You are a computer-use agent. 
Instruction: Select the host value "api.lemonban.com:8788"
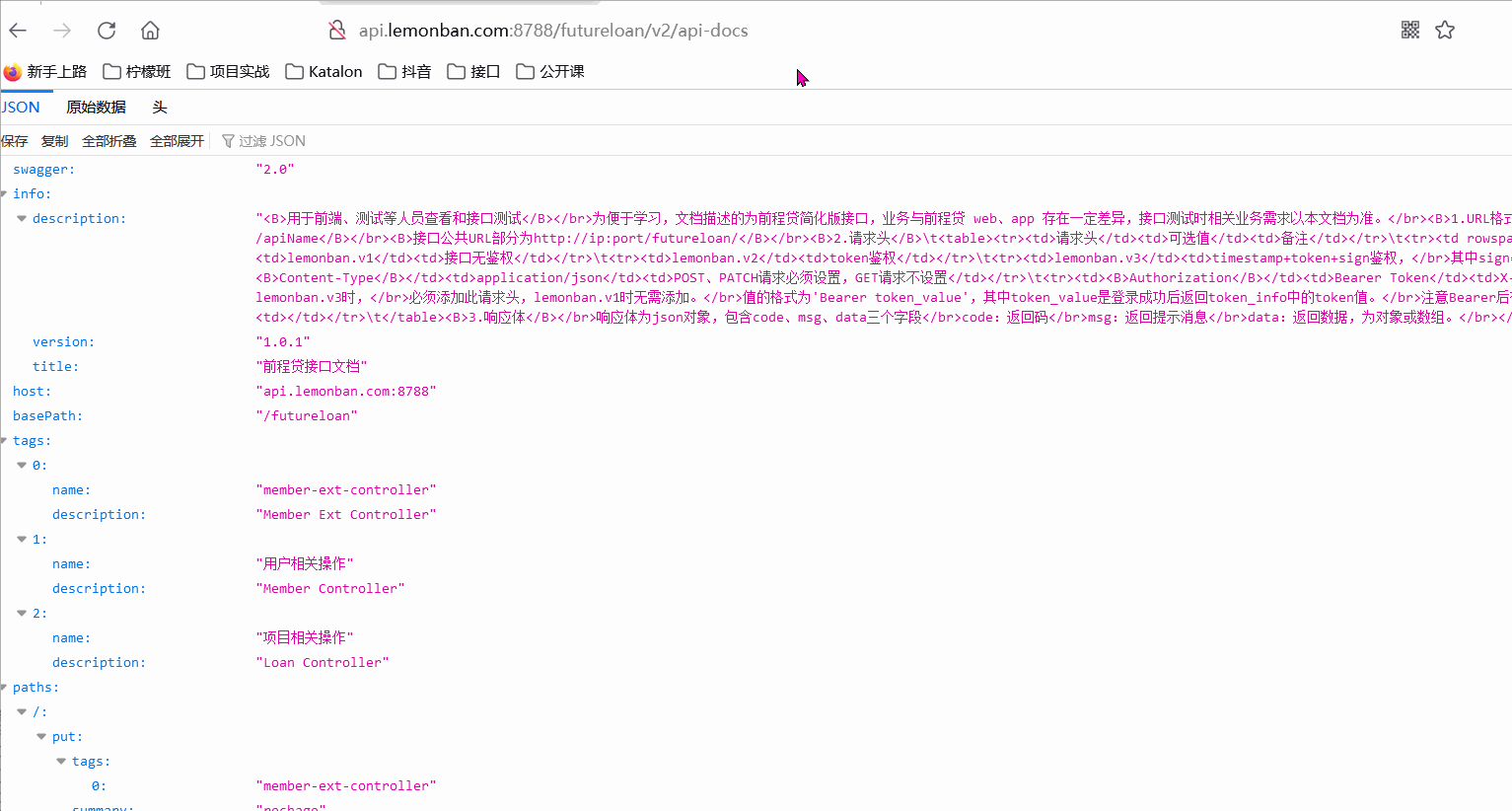pos(346,392)
